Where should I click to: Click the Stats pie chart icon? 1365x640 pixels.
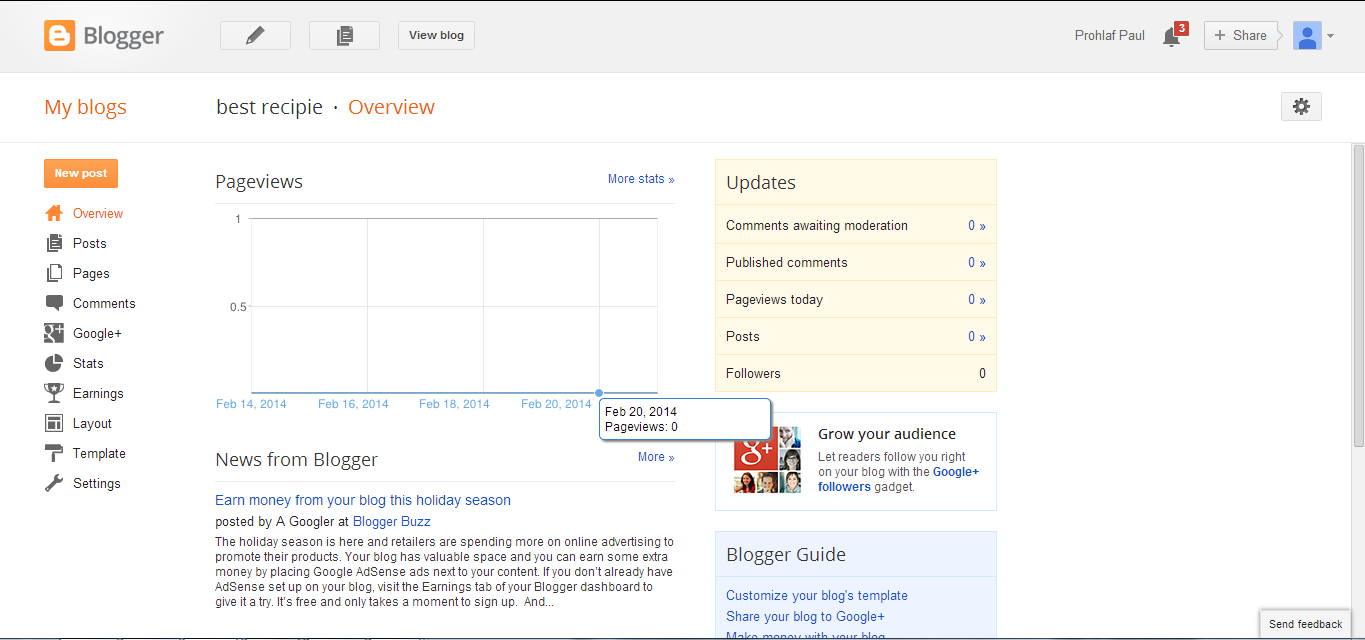pos(54,363)
